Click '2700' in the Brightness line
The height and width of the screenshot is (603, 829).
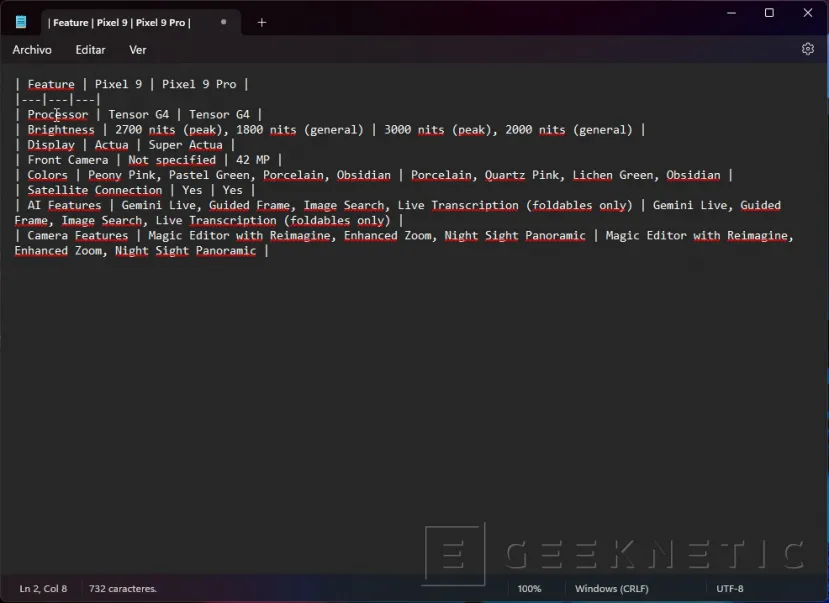[x=128, y=129]
